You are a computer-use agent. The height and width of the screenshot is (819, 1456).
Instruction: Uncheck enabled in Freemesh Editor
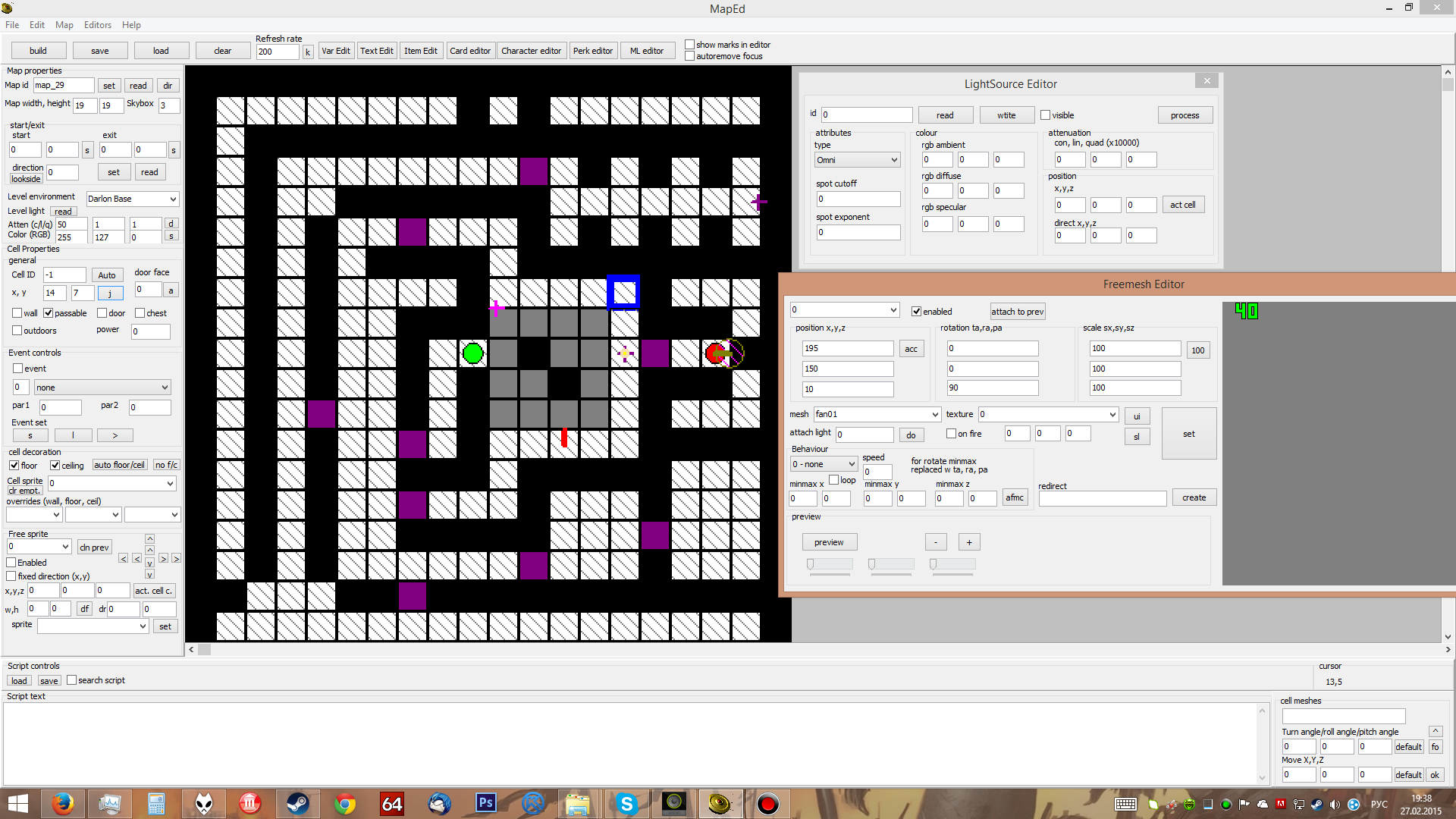pyautogui.click(x=916, y=312)
